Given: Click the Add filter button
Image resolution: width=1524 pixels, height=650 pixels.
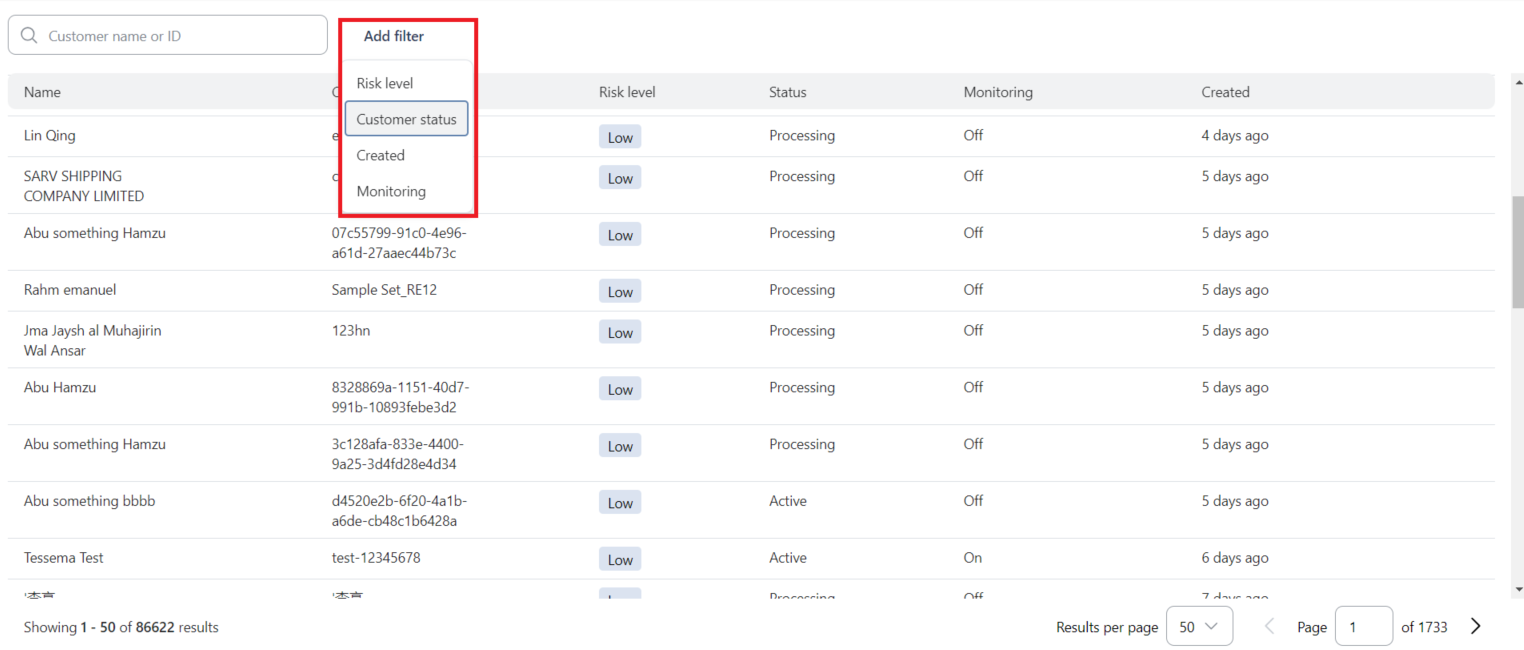Looking at the screenshot, I should tap(393, 36).
